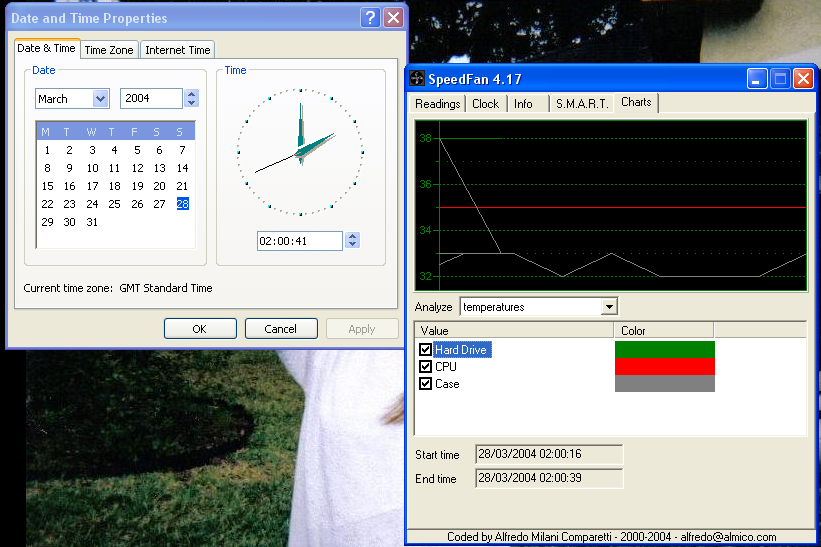Select the Date & Time tab
821x547 pixels.
pos(47,48)
